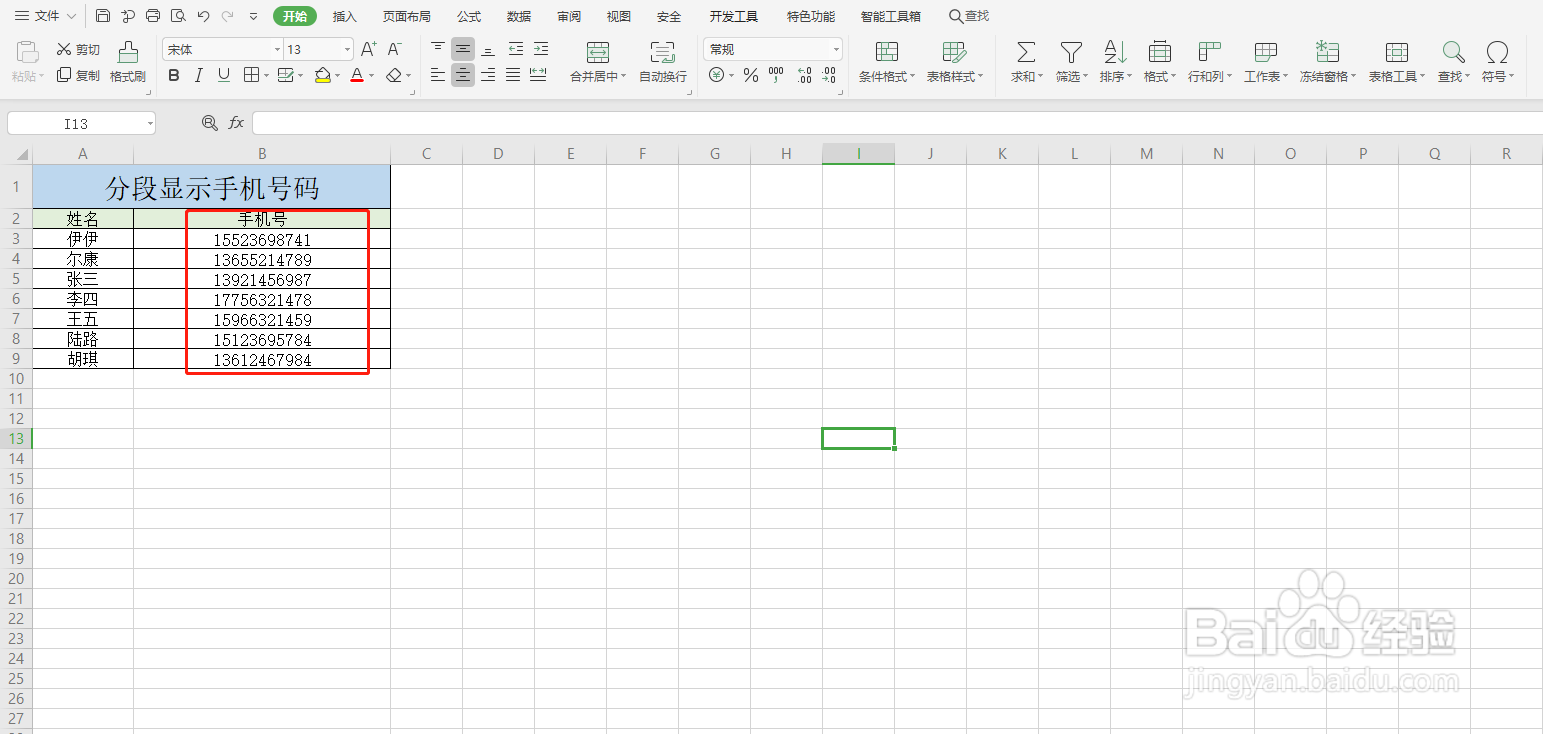Click the Sort (排序) A-Z icon

(x=1115, y=52)
